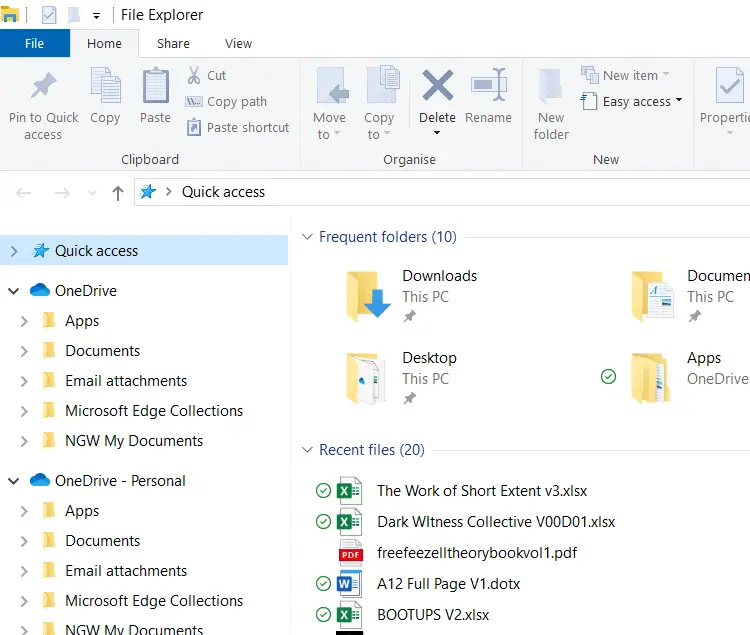Click the Back navigation arrow
Screen dimensions: 750x635
coord(23,193)
